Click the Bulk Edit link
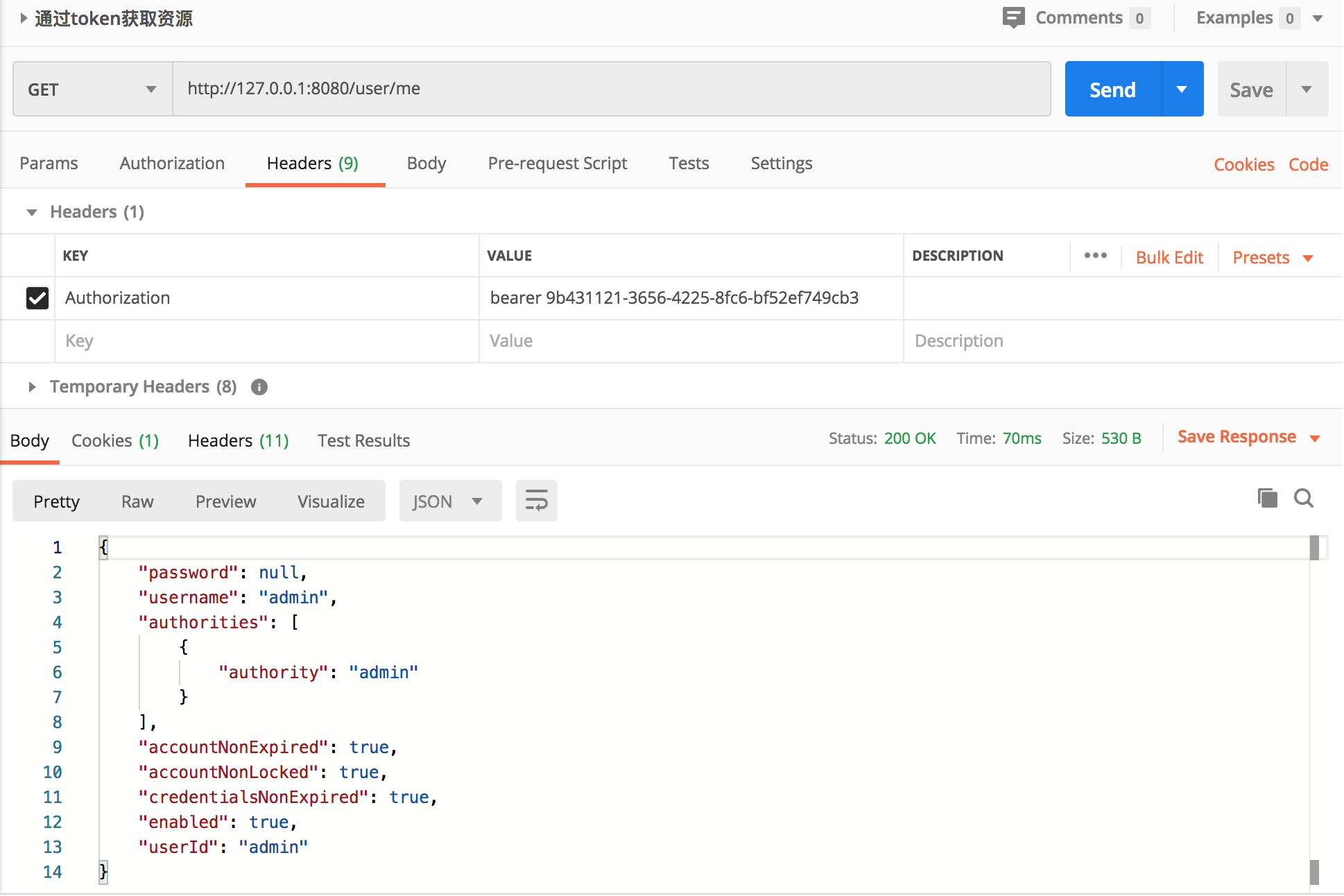Image resolution: width=1344 pixels, height=896 pixels. [x=1169, y=257]
